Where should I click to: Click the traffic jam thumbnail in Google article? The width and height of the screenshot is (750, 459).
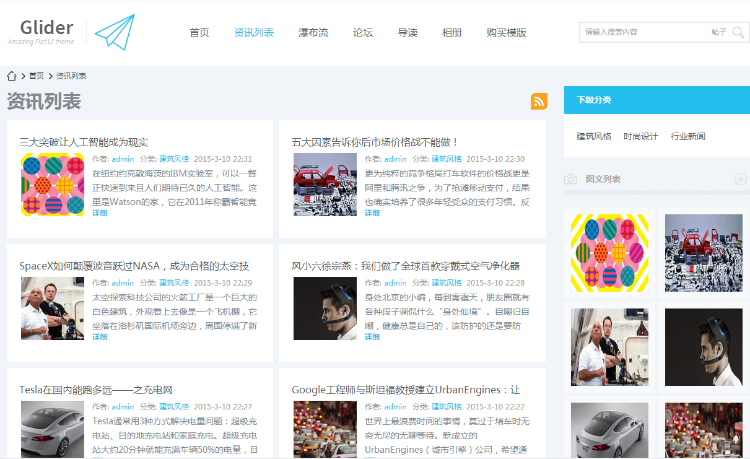tap(325, 429)
